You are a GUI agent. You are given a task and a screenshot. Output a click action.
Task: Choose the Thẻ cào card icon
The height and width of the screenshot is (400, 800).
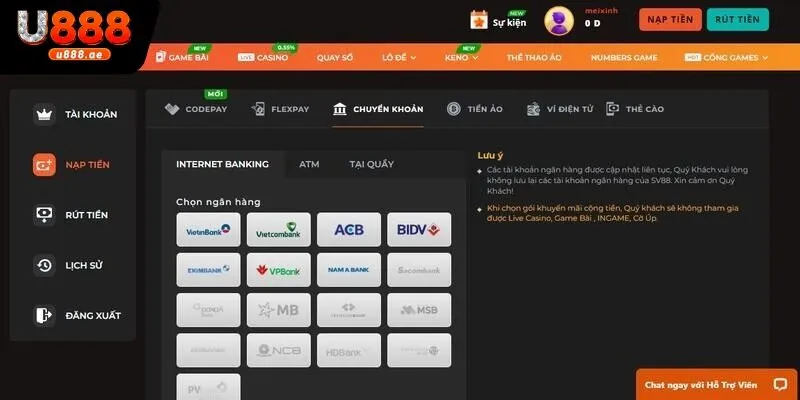[612, 109]
